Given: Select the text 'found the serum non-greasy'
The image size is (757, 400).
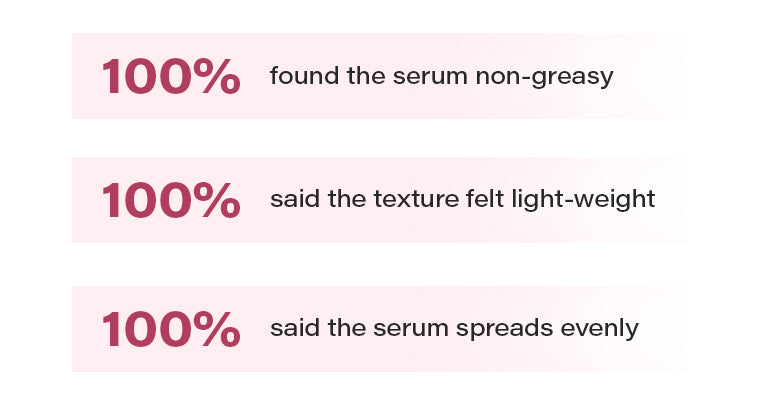Looking at the screenshot, I should tap(441, 77).
